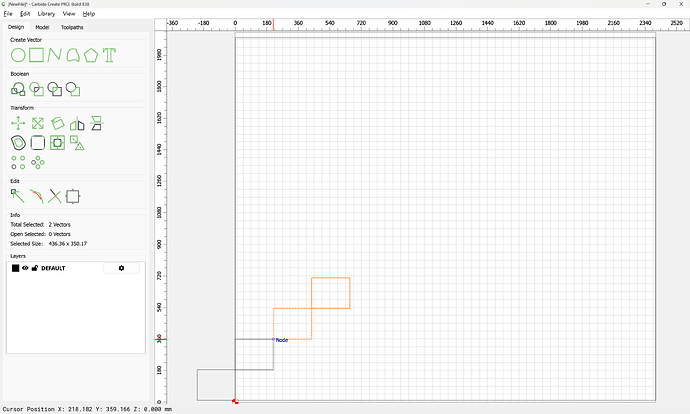Toggle visibility of the DEFAULT layer
Image resolution: width=690 pixels, height=414 pixels.
[25, 268]
